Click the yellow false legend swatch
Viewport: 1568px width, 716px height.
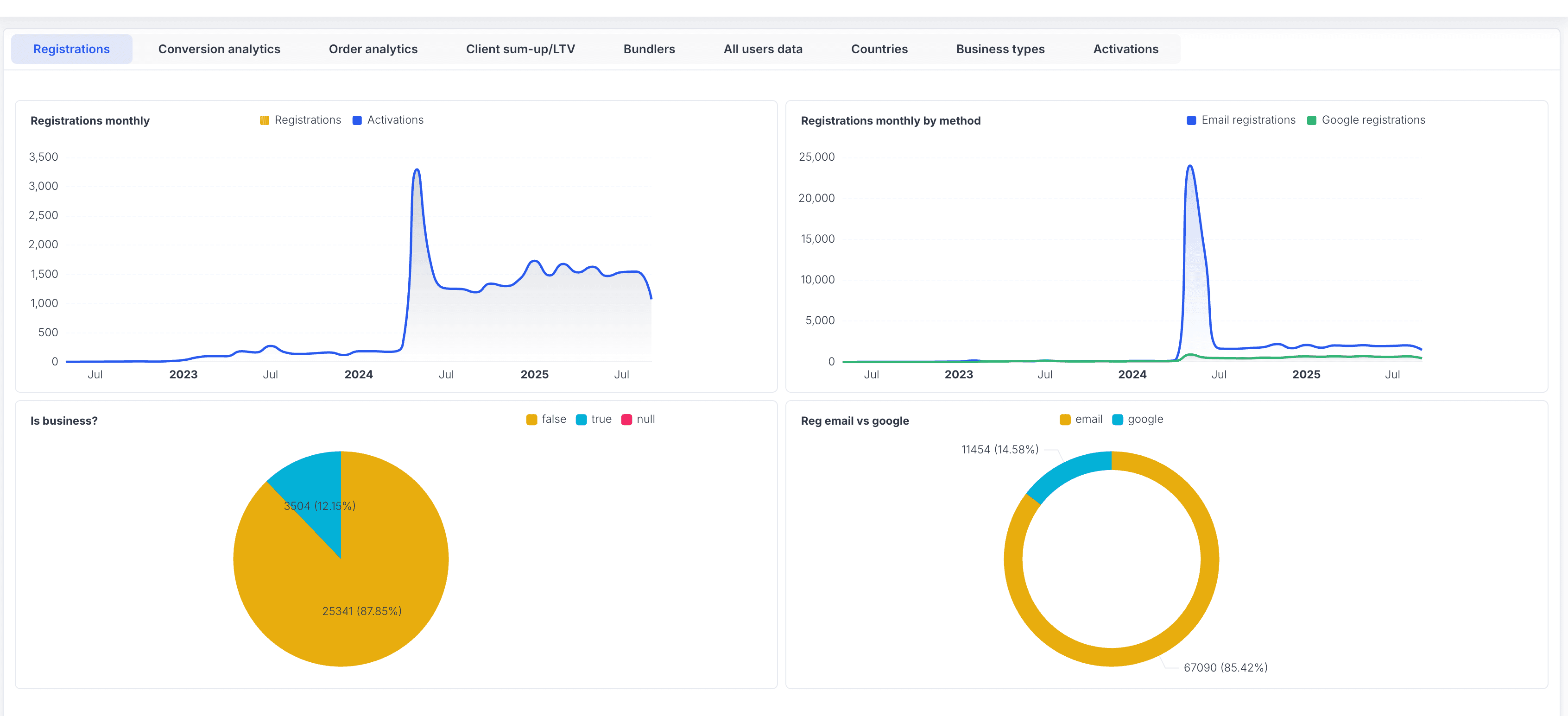[x=531, y=419]
